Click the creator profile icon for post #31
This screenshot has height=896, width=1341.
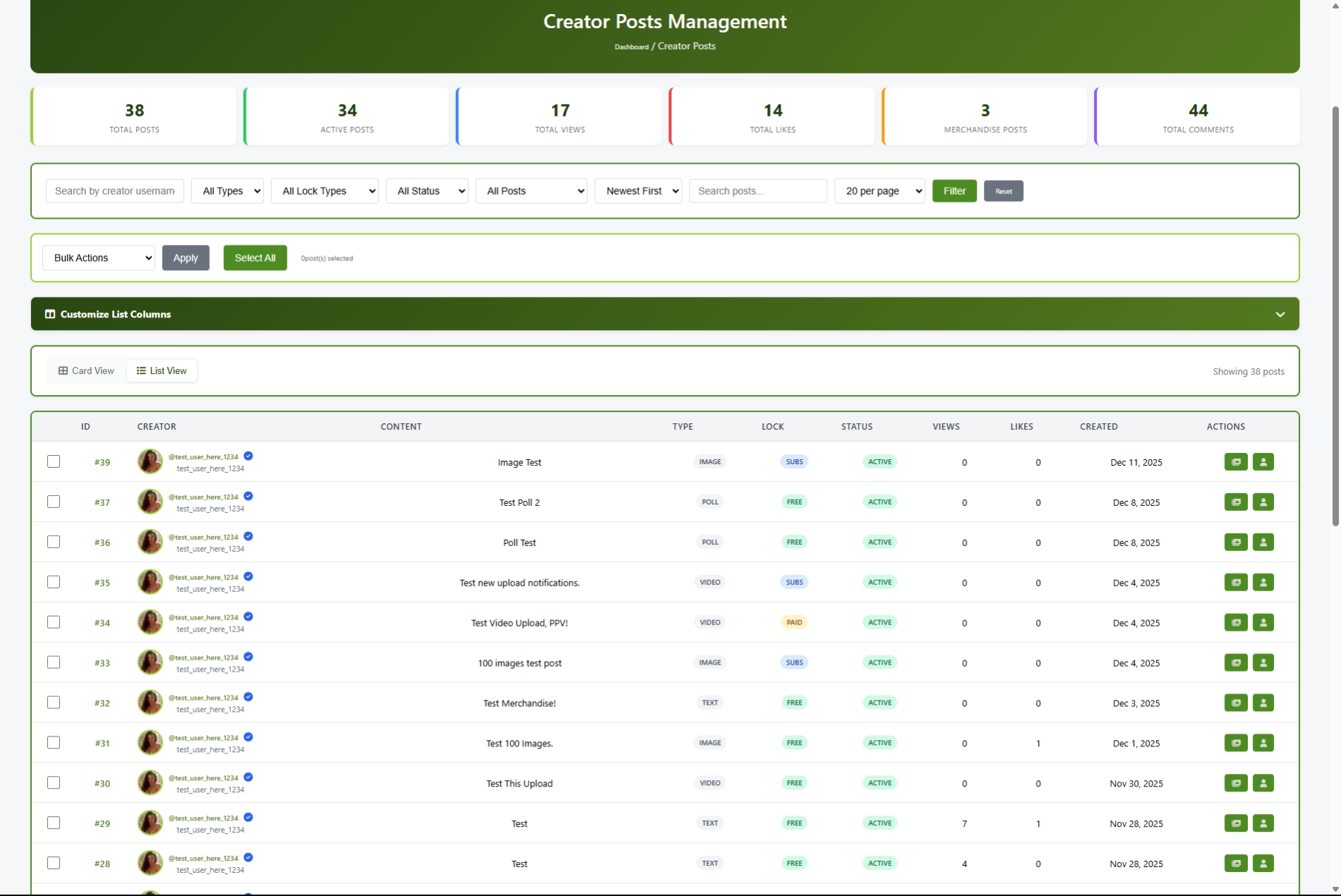[1263, 743]
